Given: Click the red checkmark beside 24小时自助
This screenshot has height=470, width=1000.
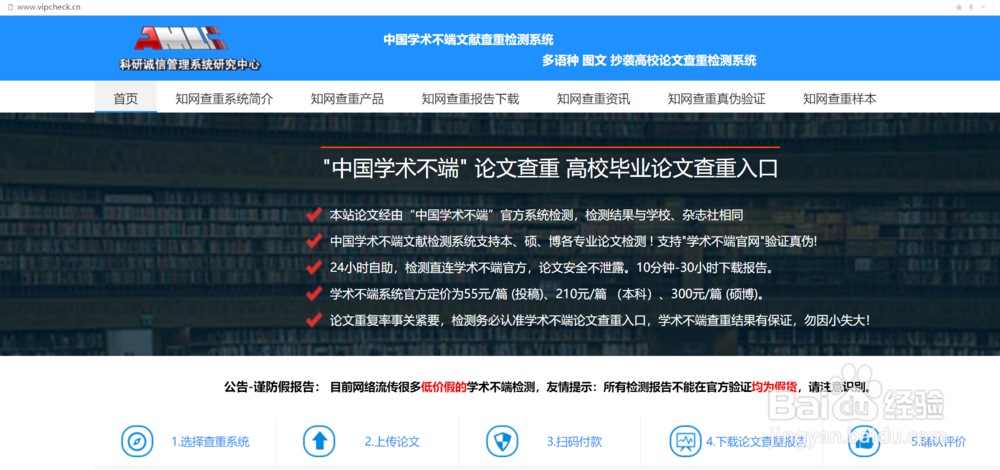Looking at the screenshot, I should point(313,268).
